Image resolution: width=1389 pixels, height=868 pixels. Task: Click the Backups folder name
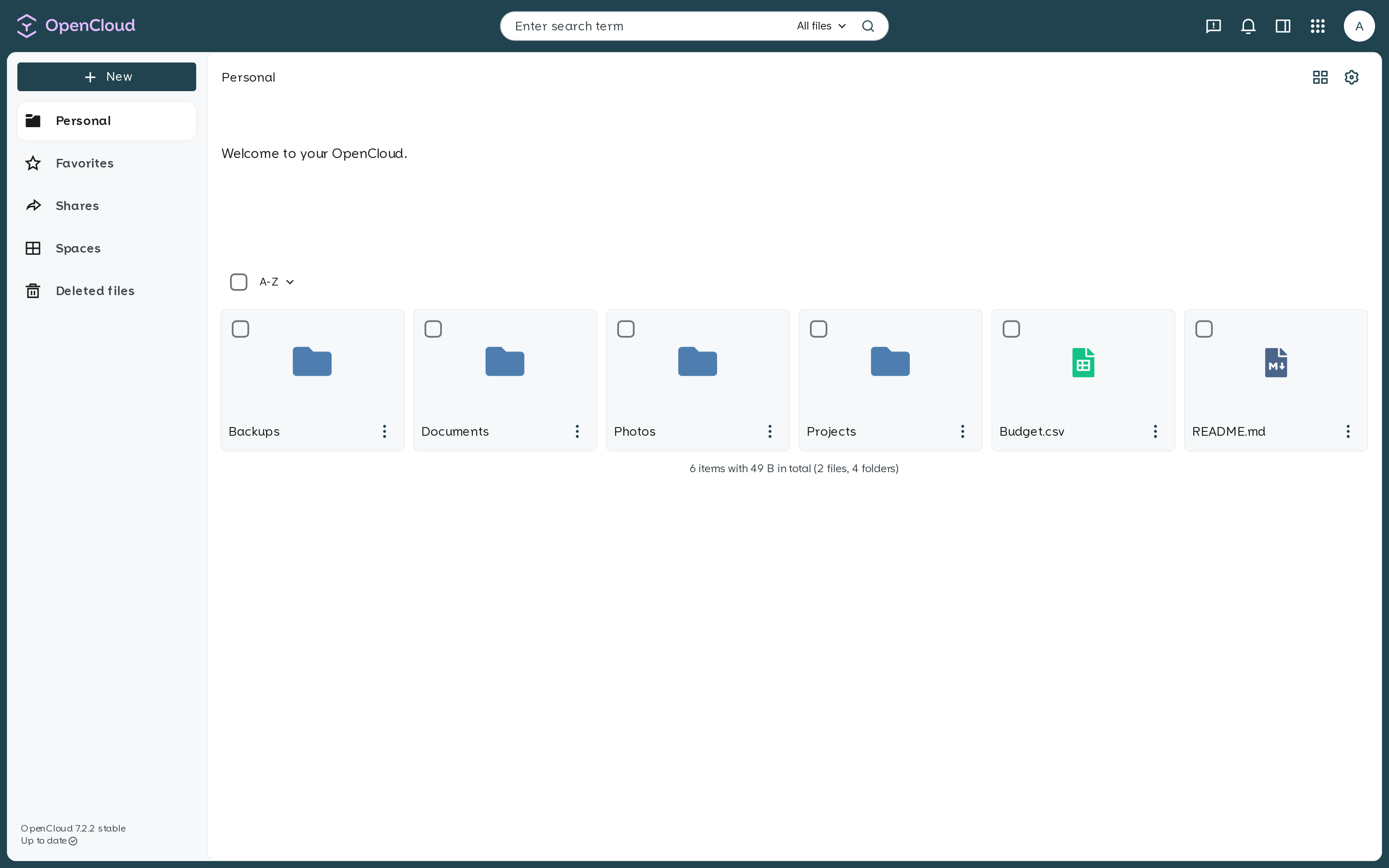[x=253, y=432]
